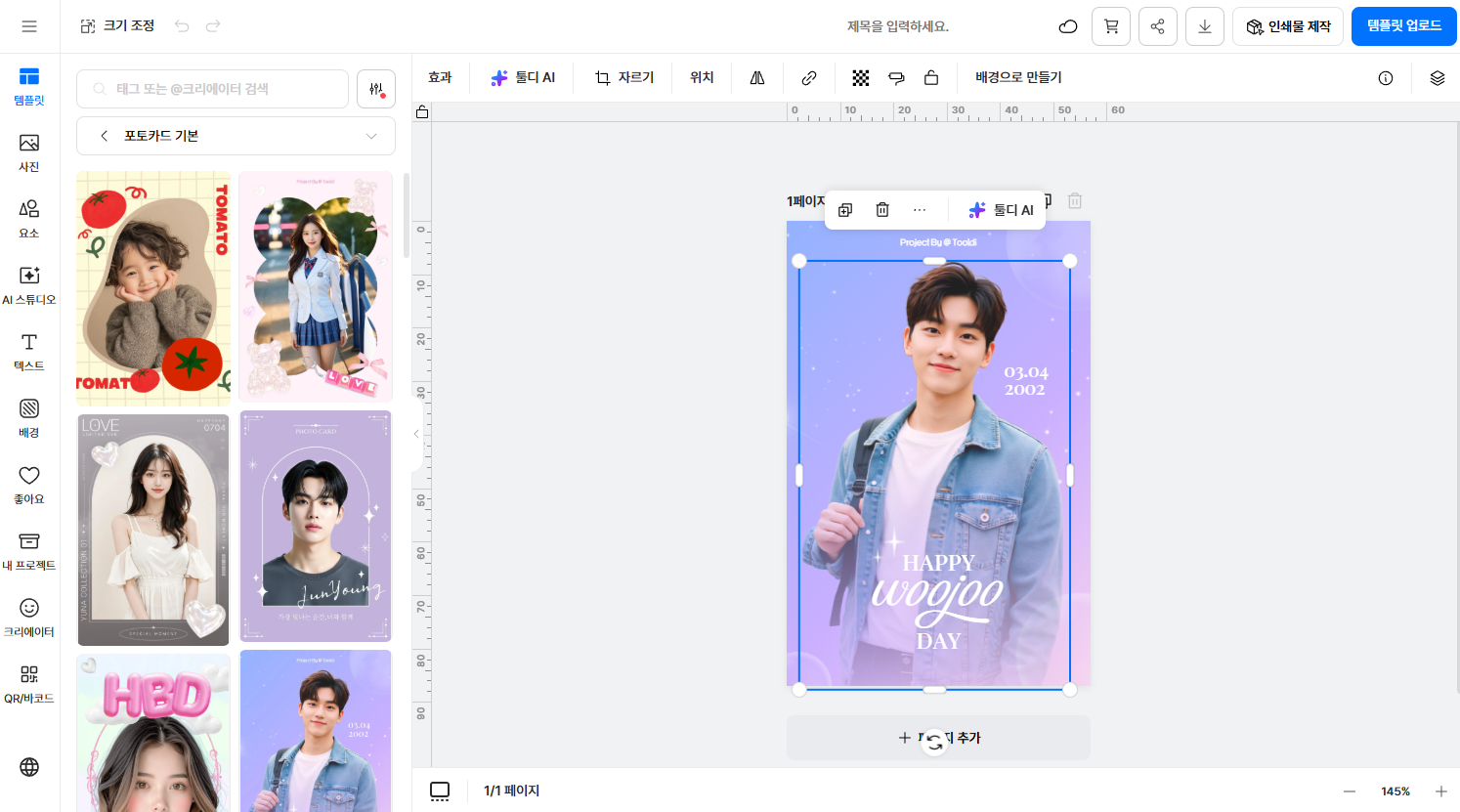The image size is (1460, 812).
Task: Open the 사진 sidebar tab
Action: 29,152
